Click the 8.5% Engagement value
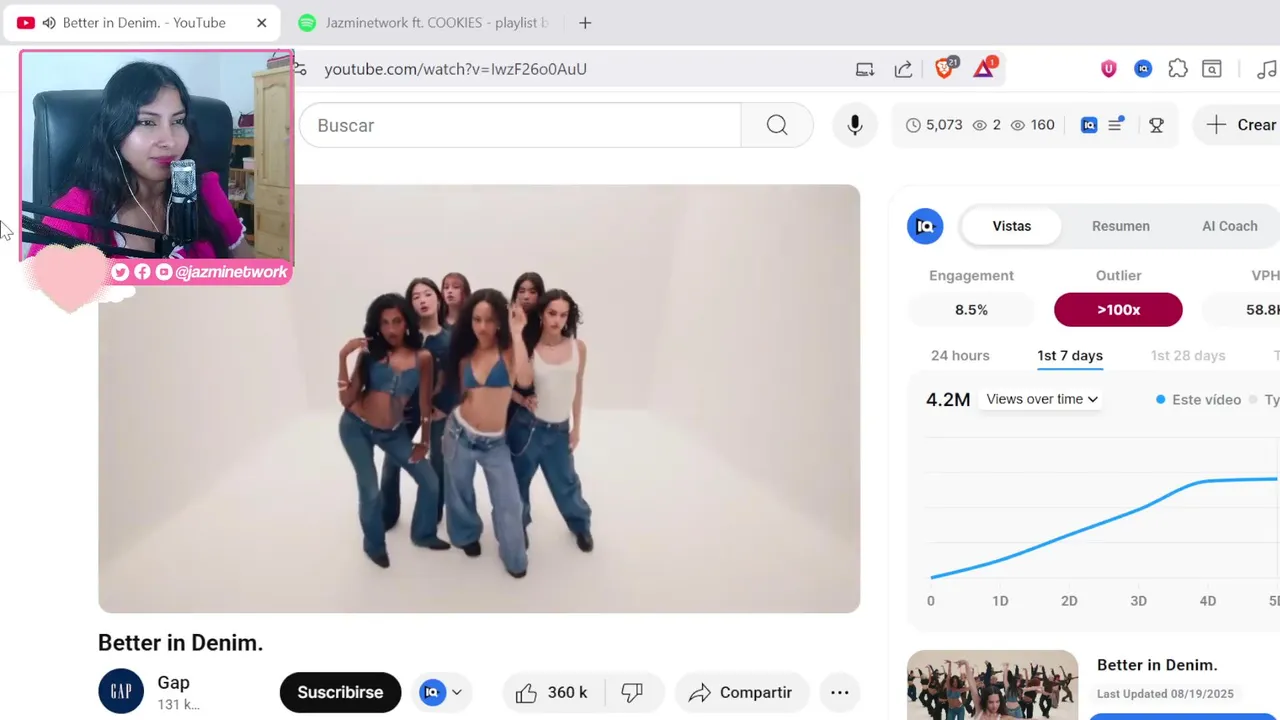The width and height of the screenshot is (1280, 720). coord(971,310)
